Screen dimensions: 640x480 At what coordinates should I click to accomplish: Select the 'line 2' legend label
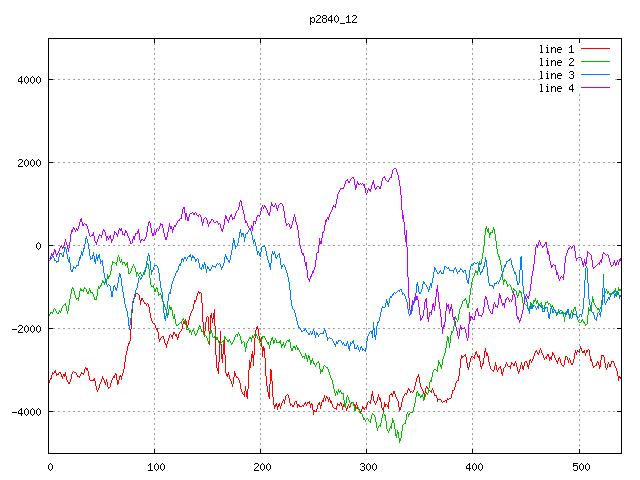pos(556,62)
